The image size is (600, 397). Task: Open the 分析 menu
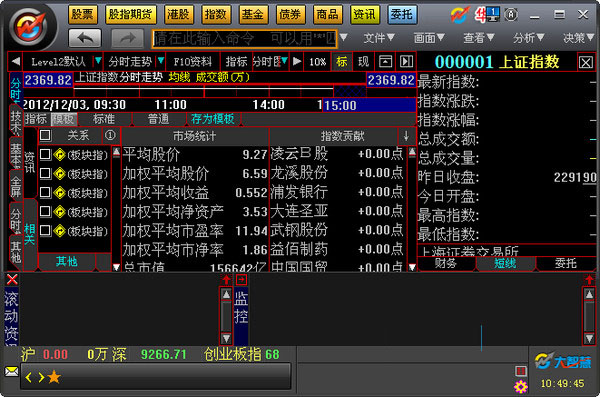coord(528,38)
